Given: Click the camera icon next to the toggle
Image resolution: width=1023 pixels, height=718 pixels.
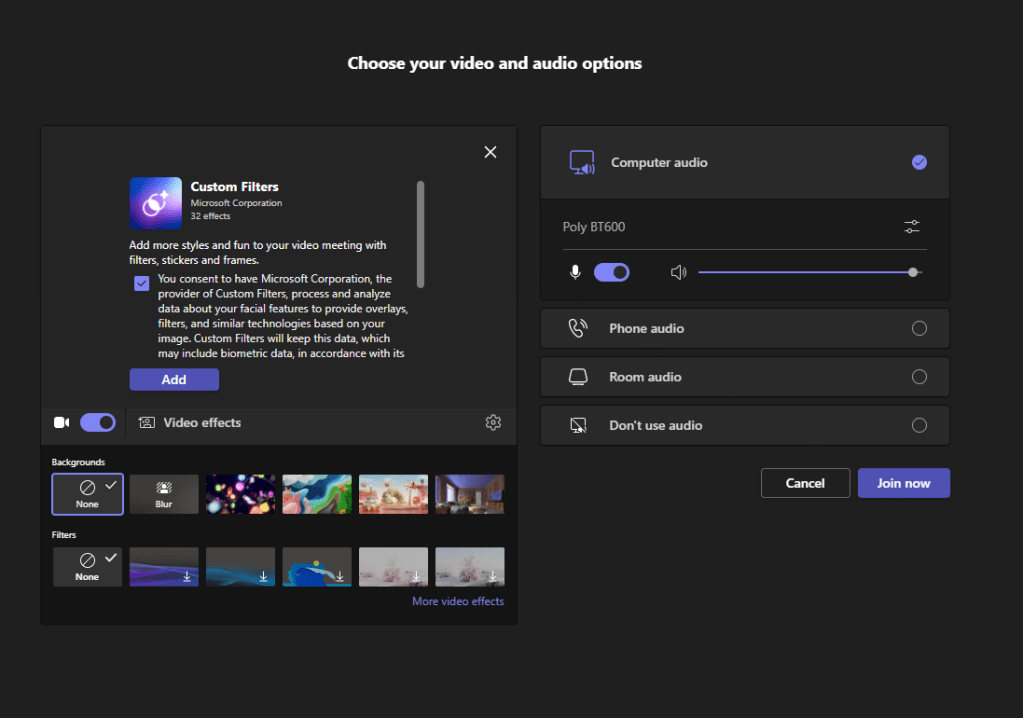Looking at the screenshot, I should click(61, 422).
